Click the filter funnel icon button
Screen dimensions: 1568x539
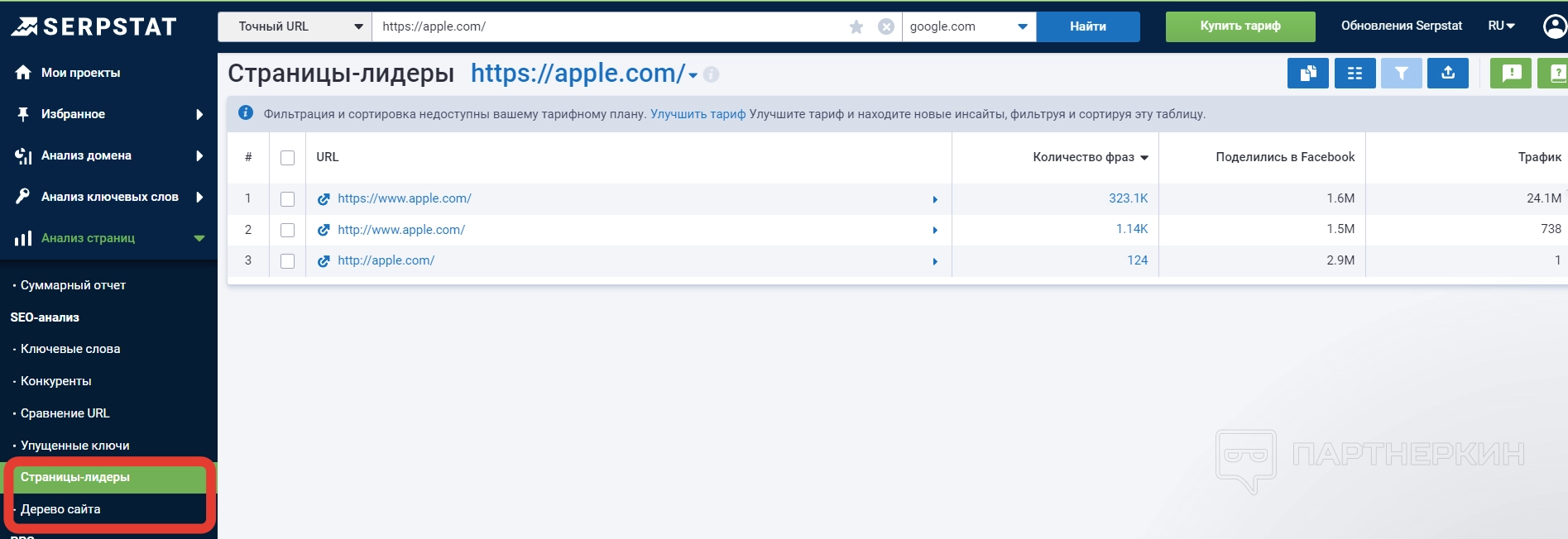tap(1402, 74)
